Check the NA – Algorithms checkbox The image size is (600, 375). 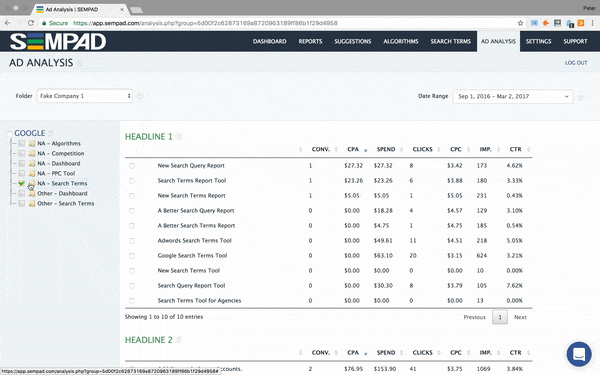point(22,143)
